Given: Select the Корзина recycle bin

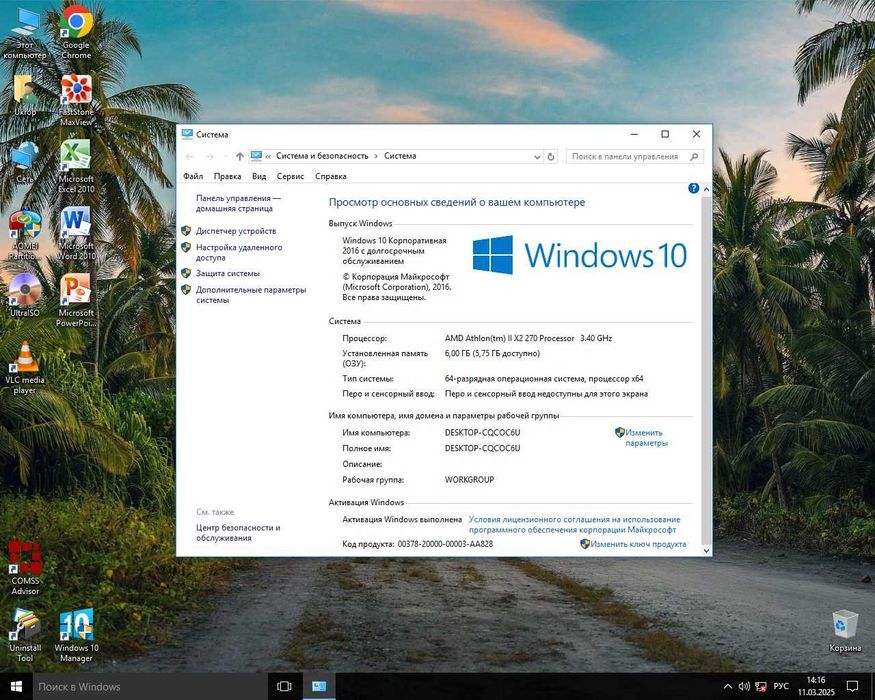Looking at the screenshot, I should tap(845, 631).
